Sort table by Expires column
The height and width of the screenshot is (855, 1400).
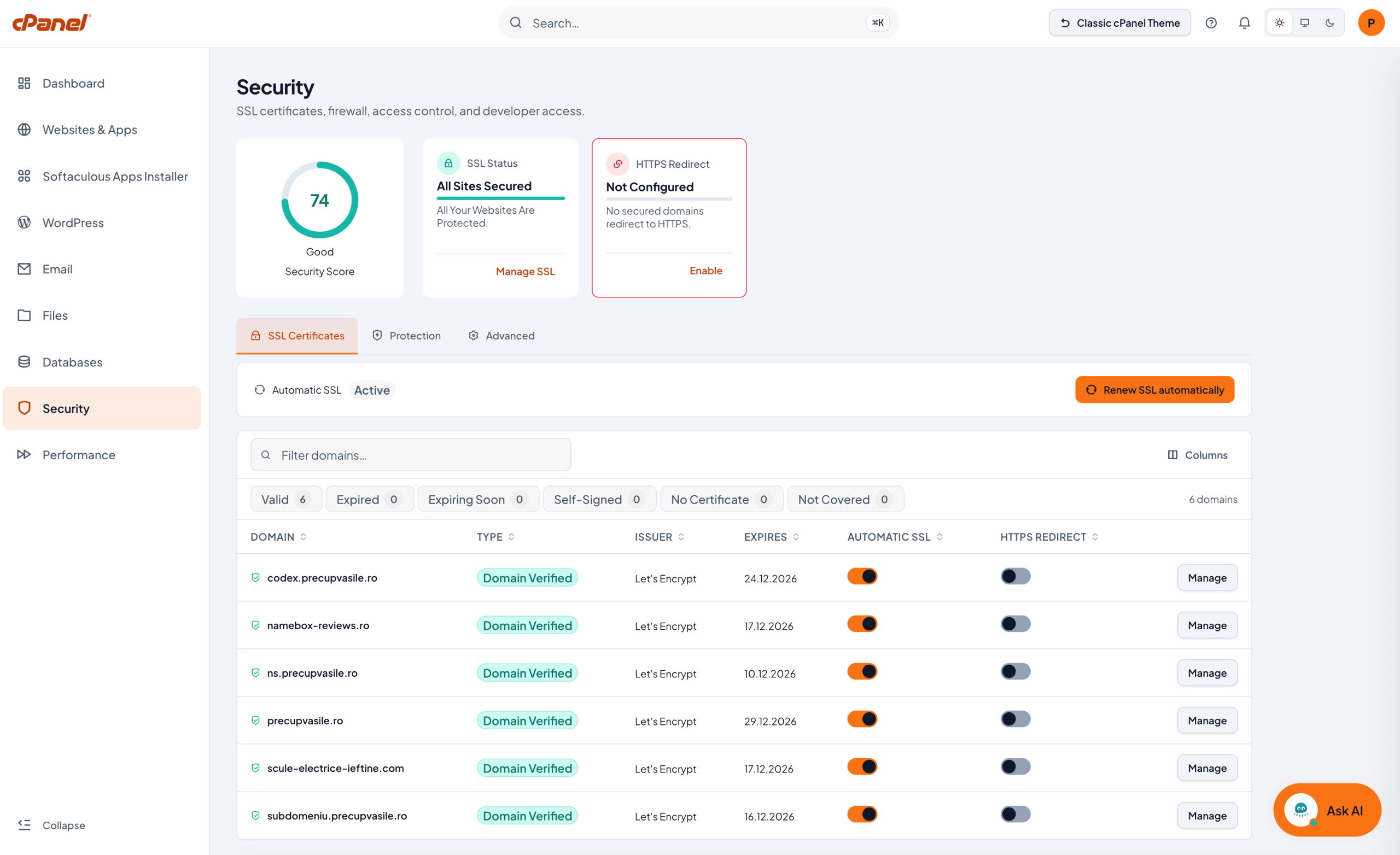(772, 537)
